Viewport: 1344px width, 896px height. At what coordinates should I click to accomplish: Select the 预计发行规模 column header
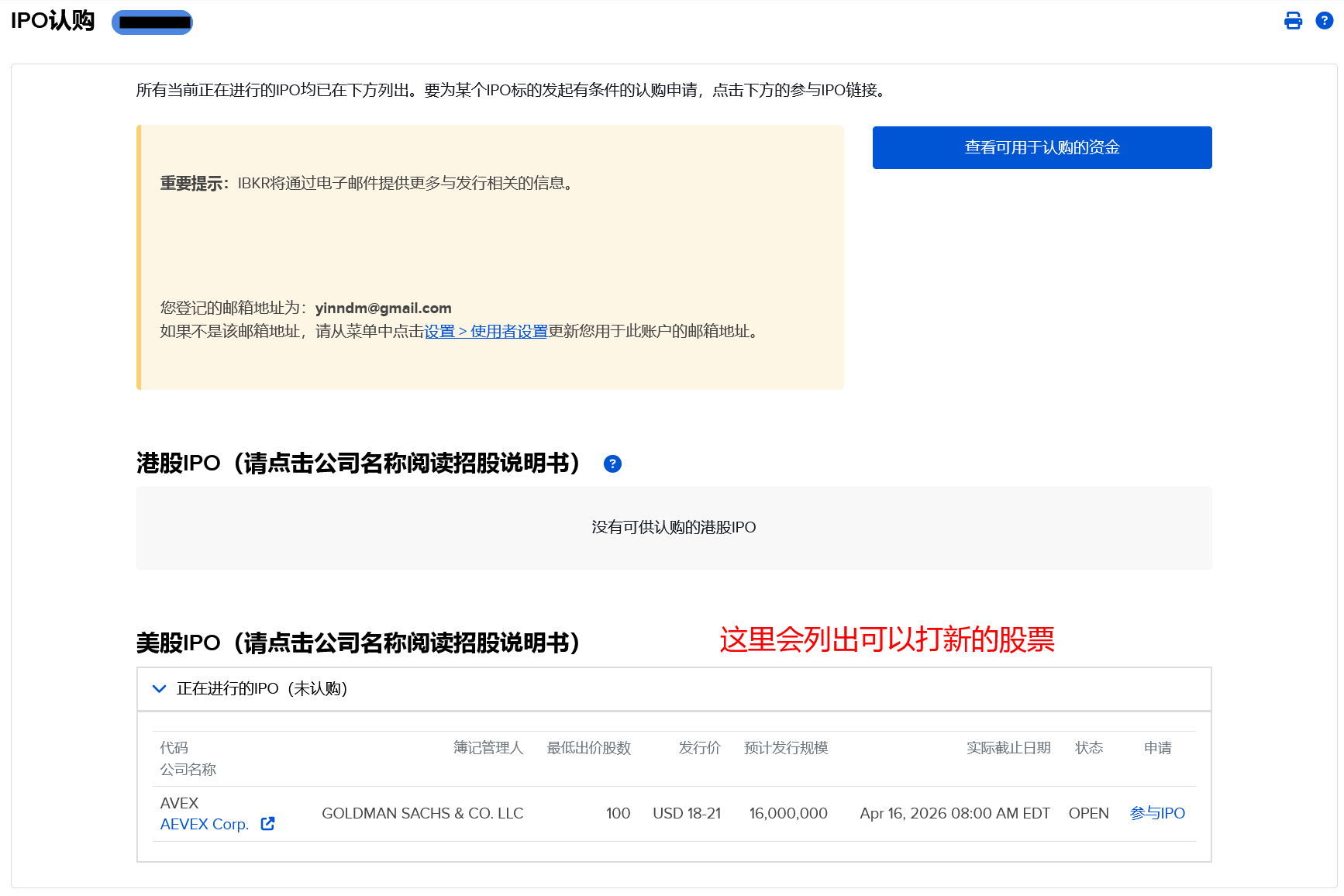pyautogui.click(x=785, y=747)
